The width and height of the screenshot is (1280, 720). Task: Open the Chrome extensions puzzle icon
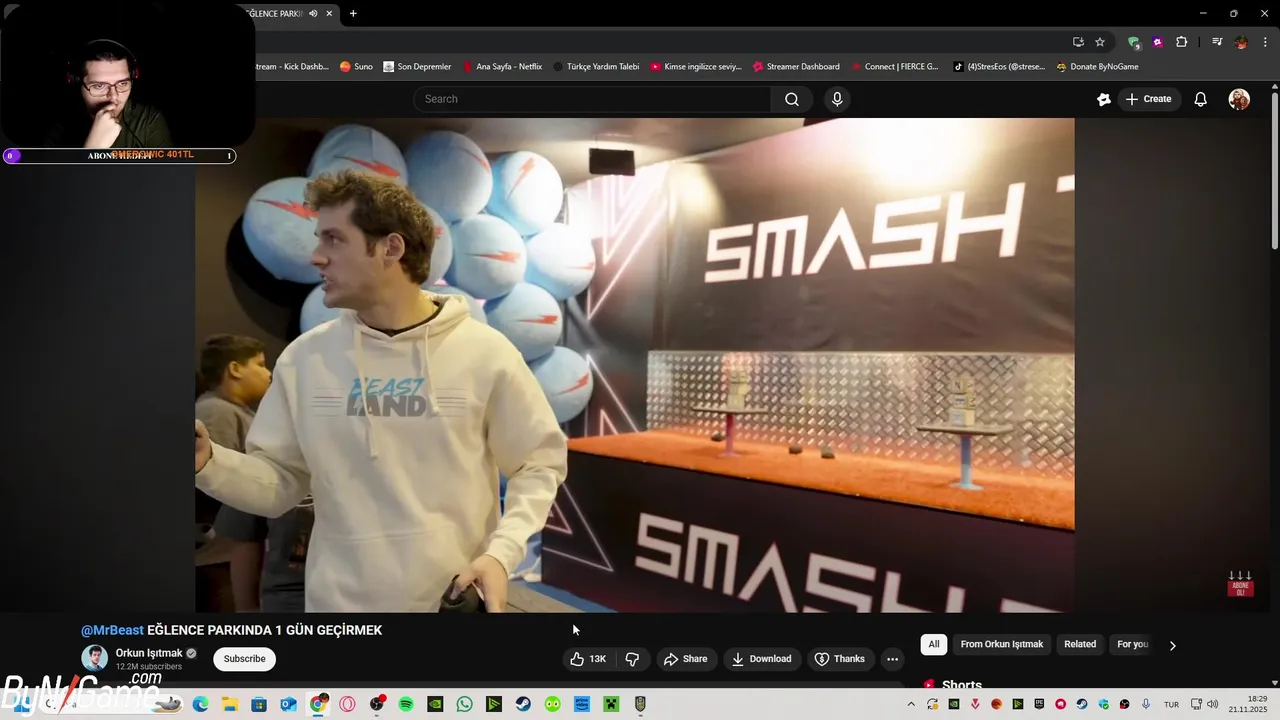(x=1181, y=42)
